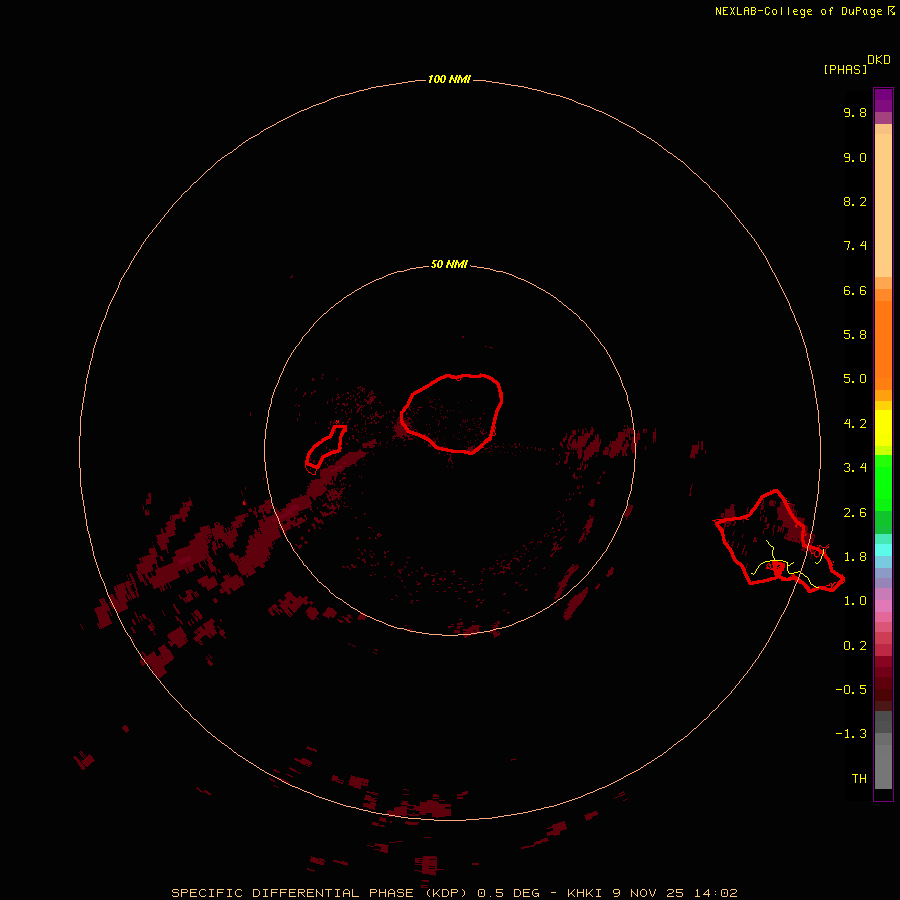Pick the pink swatch near 1.0
The image size is (900, 900).
(883, 606)
